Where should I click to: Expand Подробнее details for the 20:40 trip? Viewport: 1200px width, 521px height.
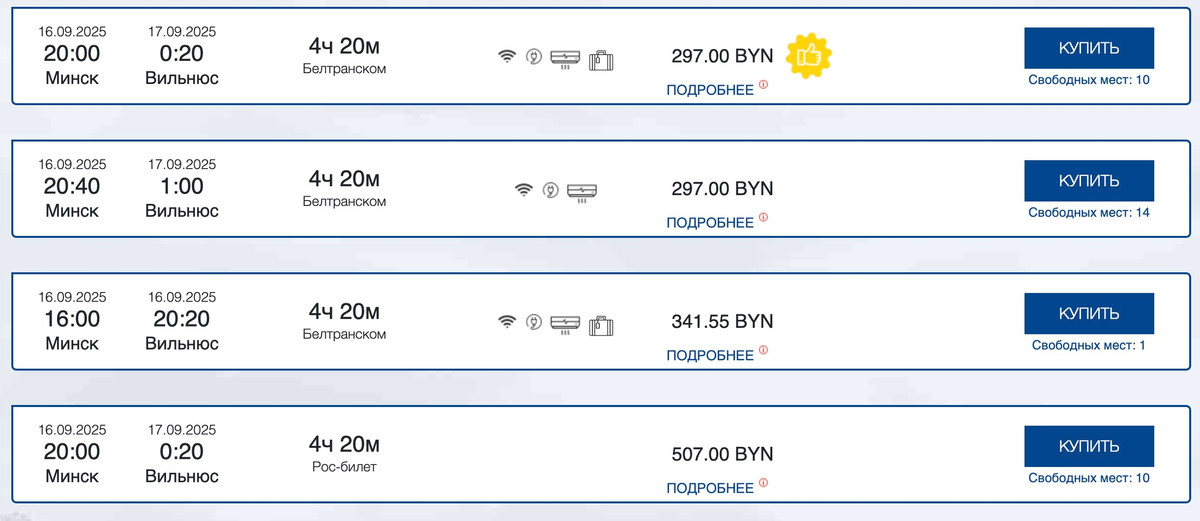coord(710,223)
